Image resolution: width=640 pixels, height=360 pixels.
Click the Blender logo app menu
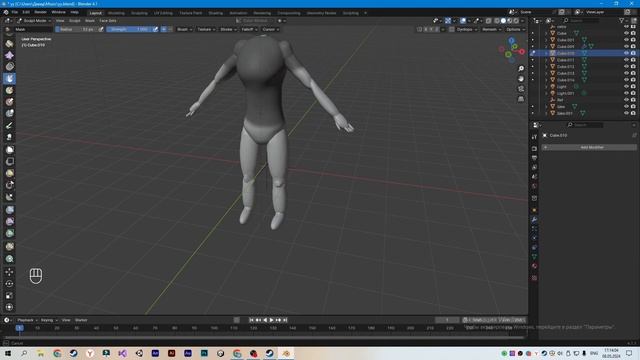click(x=6, y=12)
